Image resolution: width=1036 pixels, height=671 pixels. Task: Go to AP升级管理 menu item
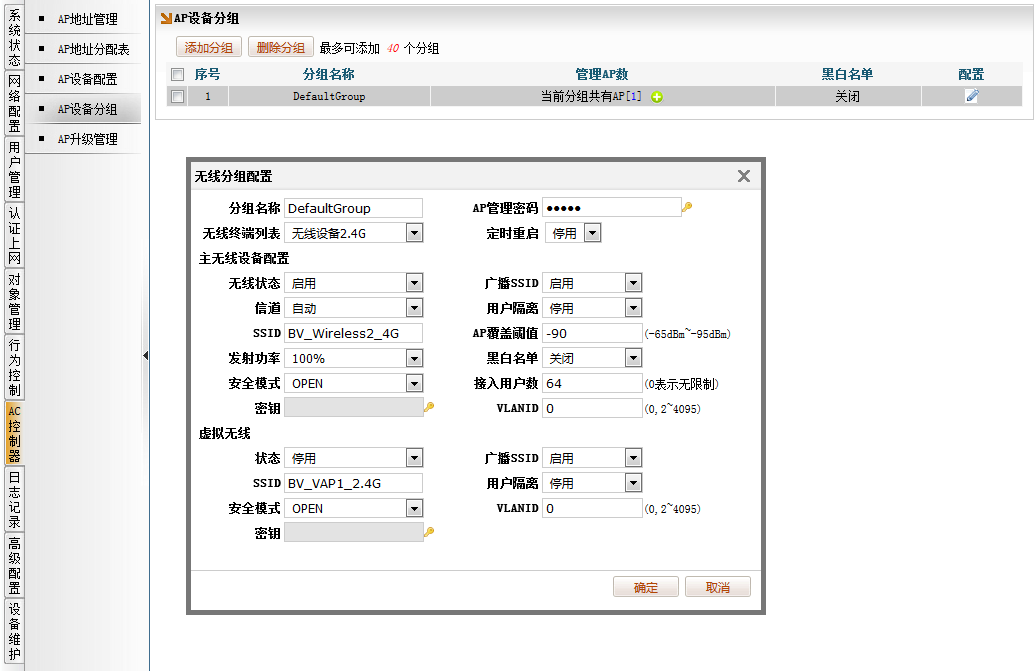pos(84,139)
